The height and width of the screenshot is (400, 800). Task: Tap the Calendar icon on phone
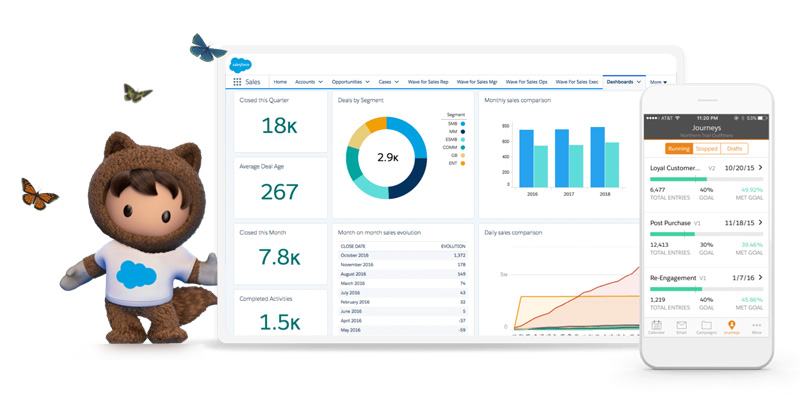pyautogui.click(x=656, y=325)
